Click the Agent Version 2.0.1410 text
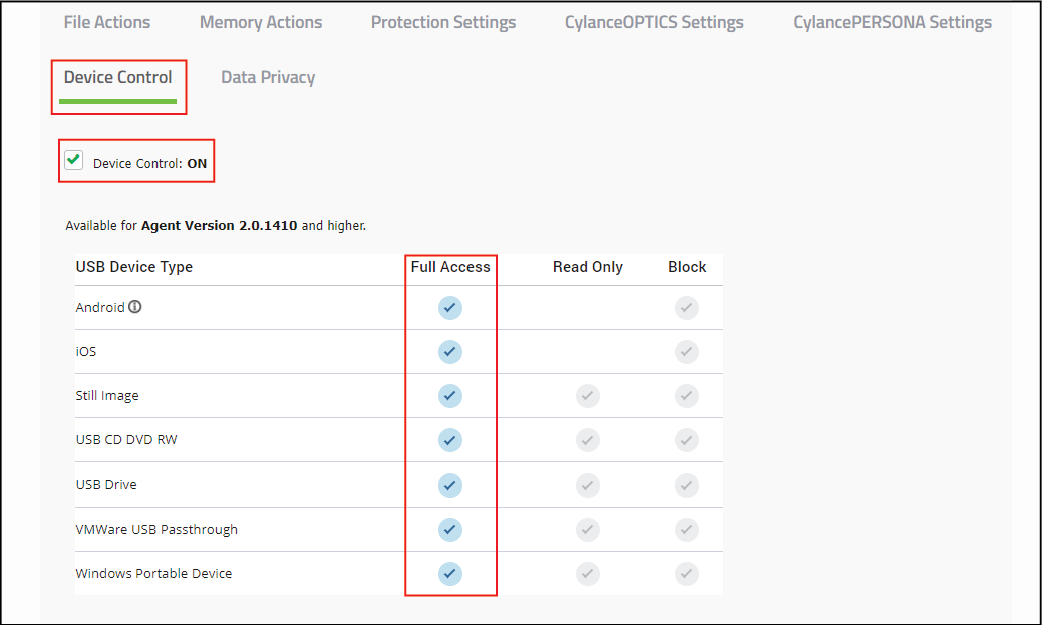This screenshot has height=625, width=1042. point(219,225)
